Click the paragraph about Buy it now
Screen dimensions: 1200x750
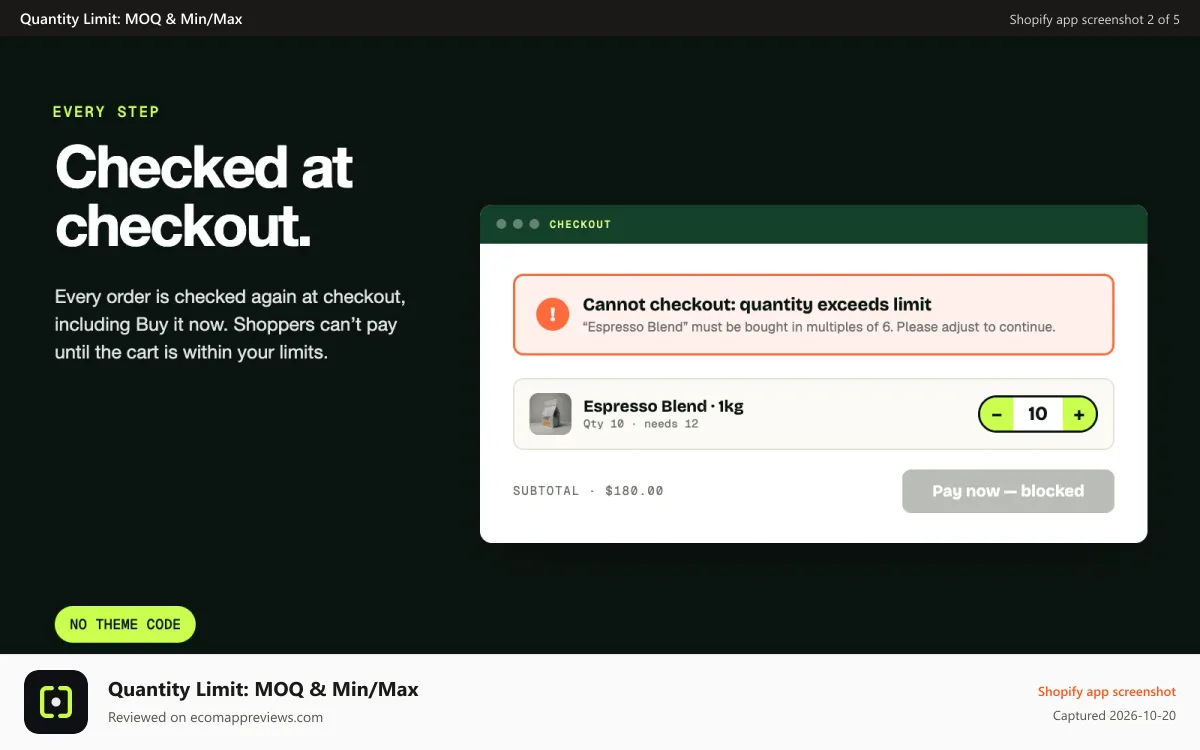[x=230, y=325]
